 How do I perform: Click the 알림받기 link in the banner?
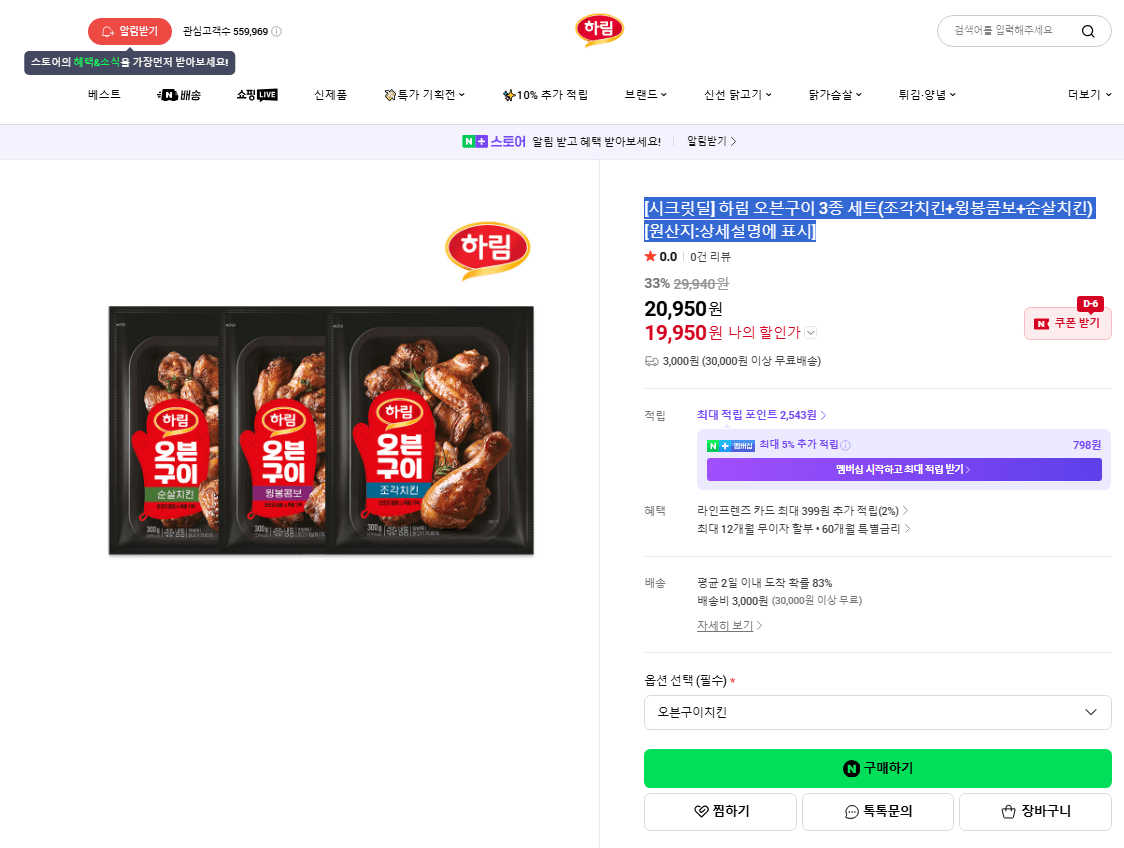coord(712,142)
